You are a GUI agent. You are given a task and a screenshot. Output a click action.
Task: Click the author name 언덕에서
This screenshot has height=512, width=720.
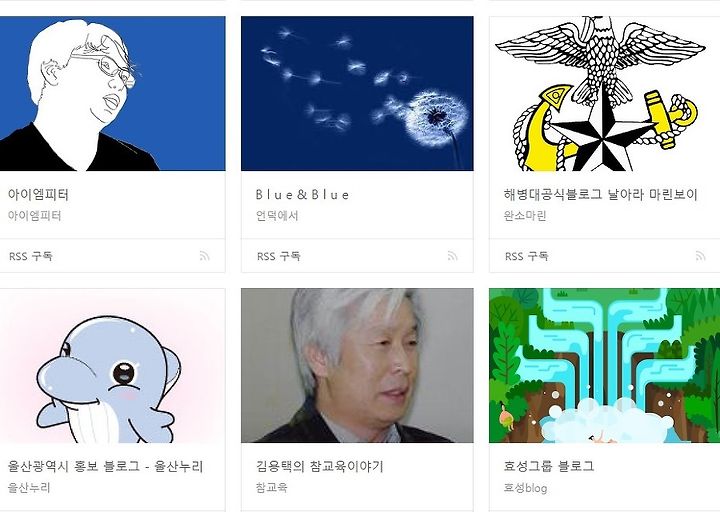[277, 216]
